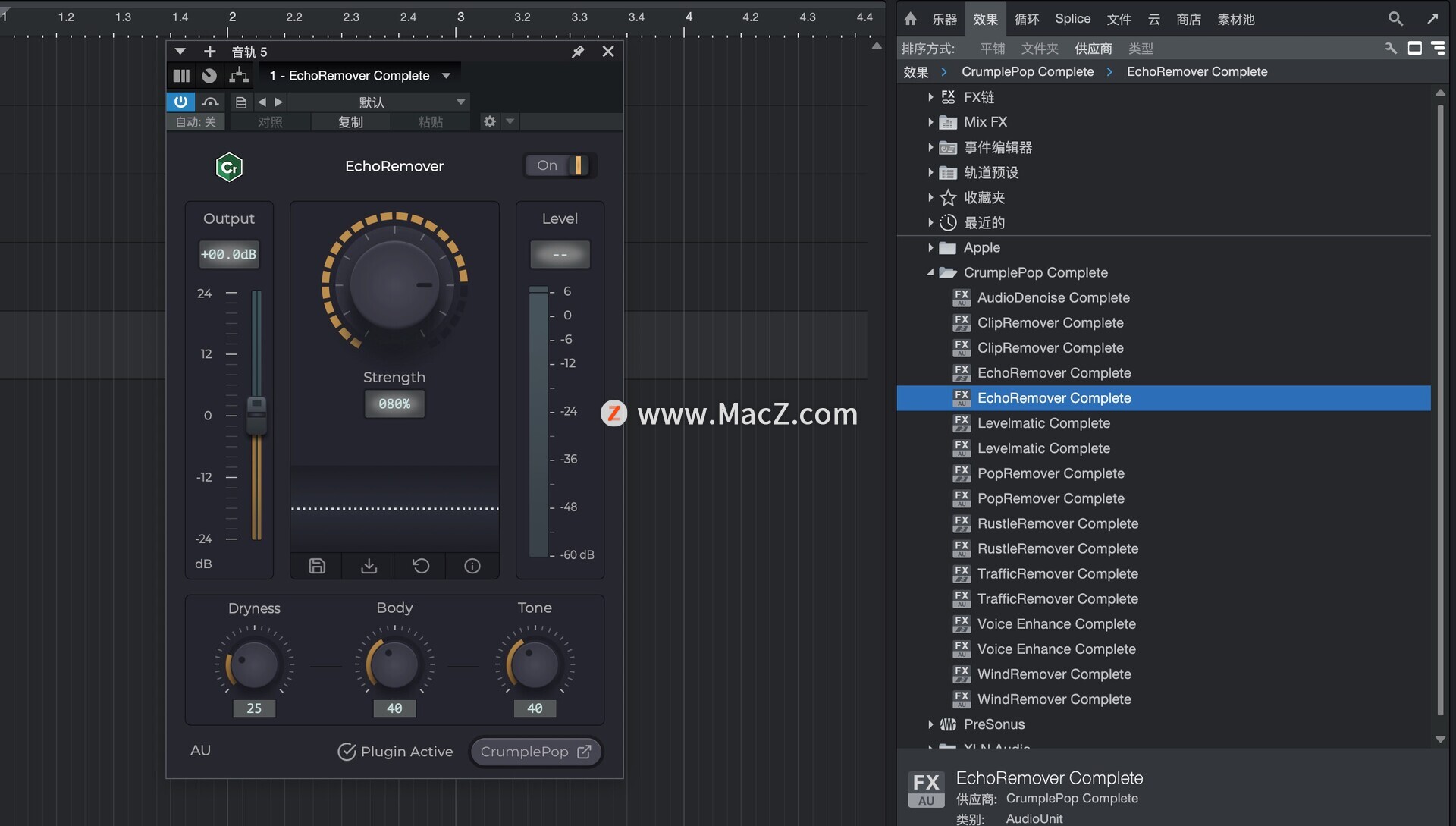Switch the browser to tree list view icon

pos(1438,49)
